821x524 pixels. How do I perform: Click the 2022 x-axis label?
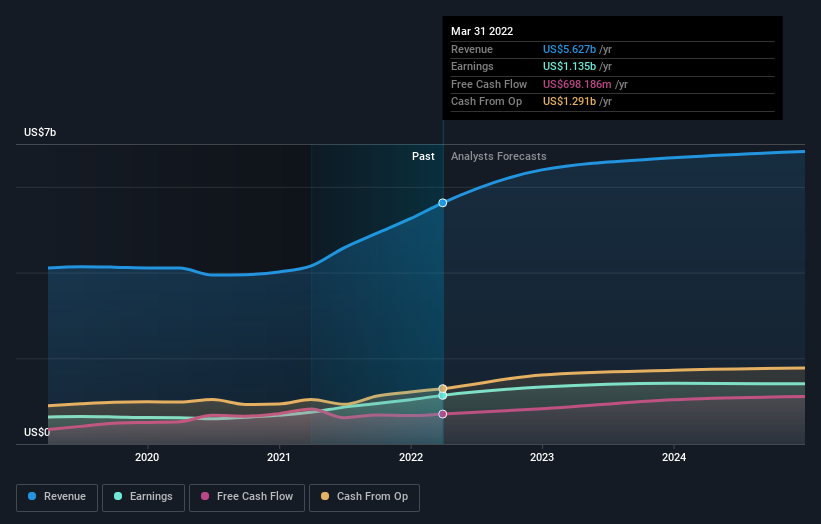coord(411,457)
